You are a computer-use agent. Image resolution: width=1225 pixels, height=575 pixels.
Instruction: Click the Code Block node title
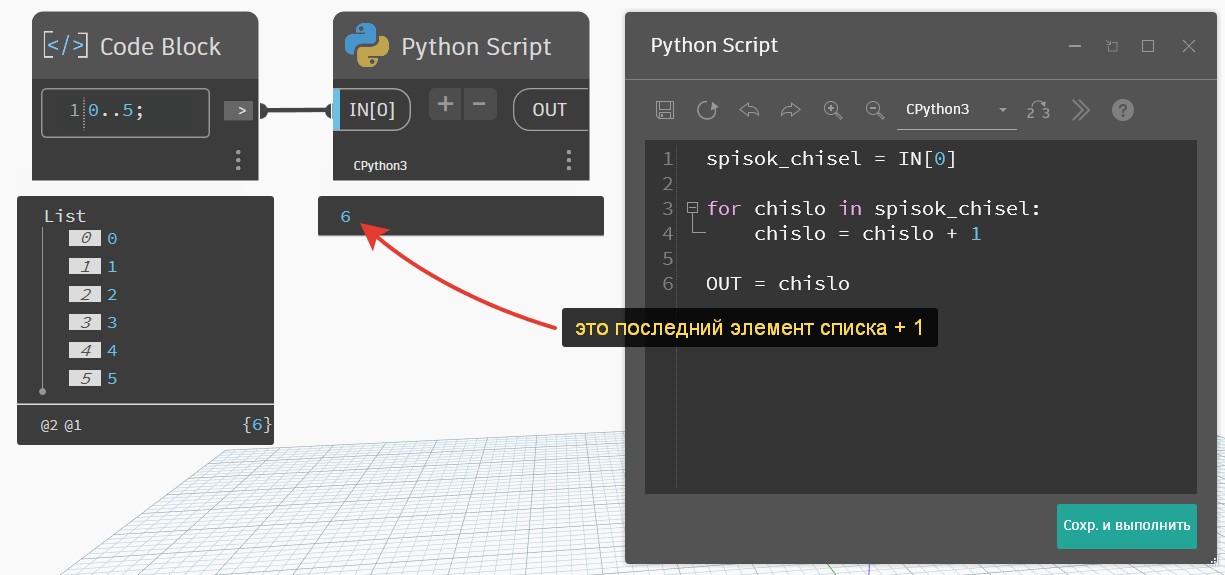pos(160,46)
